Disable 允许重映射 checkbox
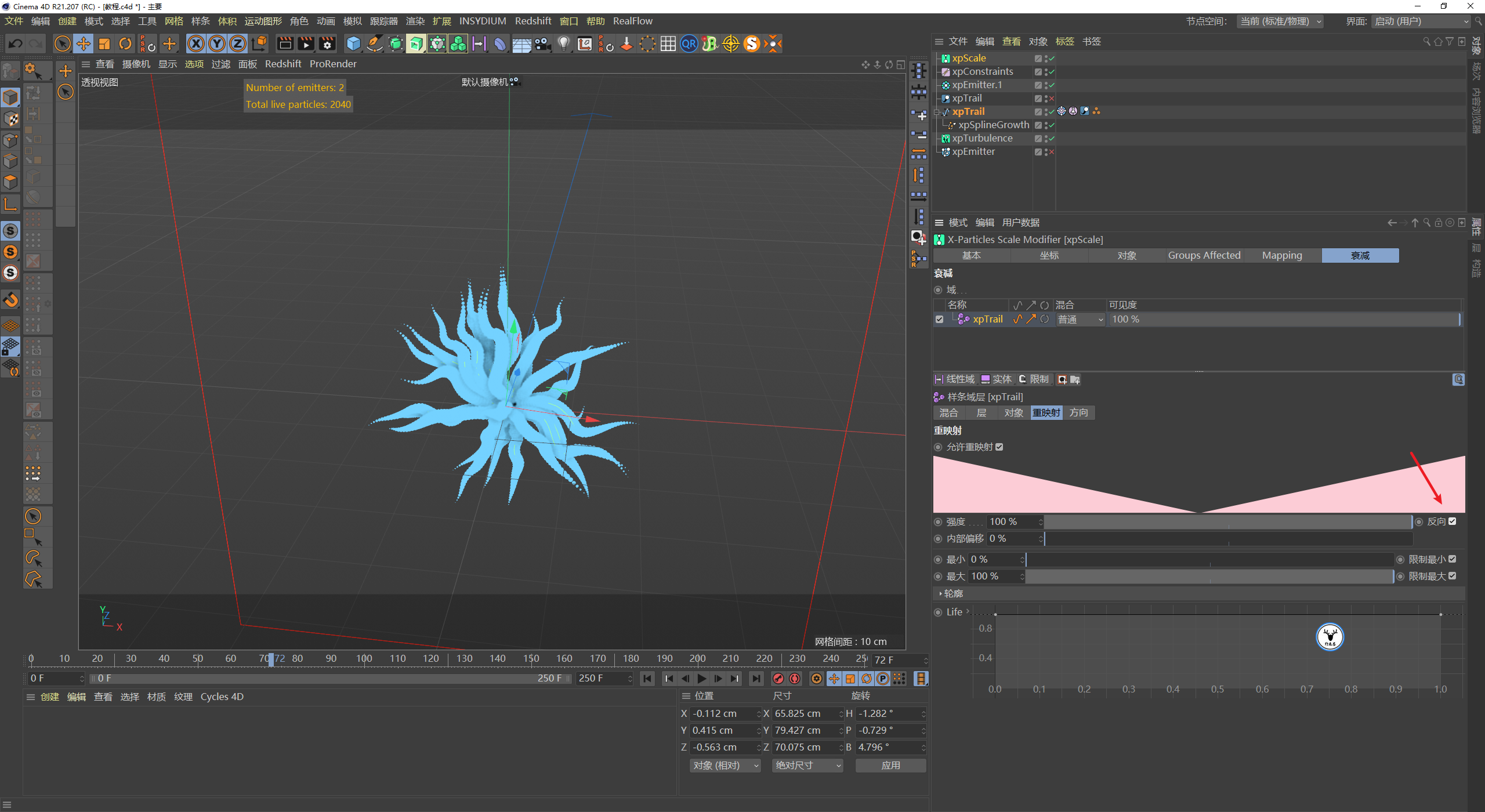The image size is (1485, 812). tap(999, 447)
